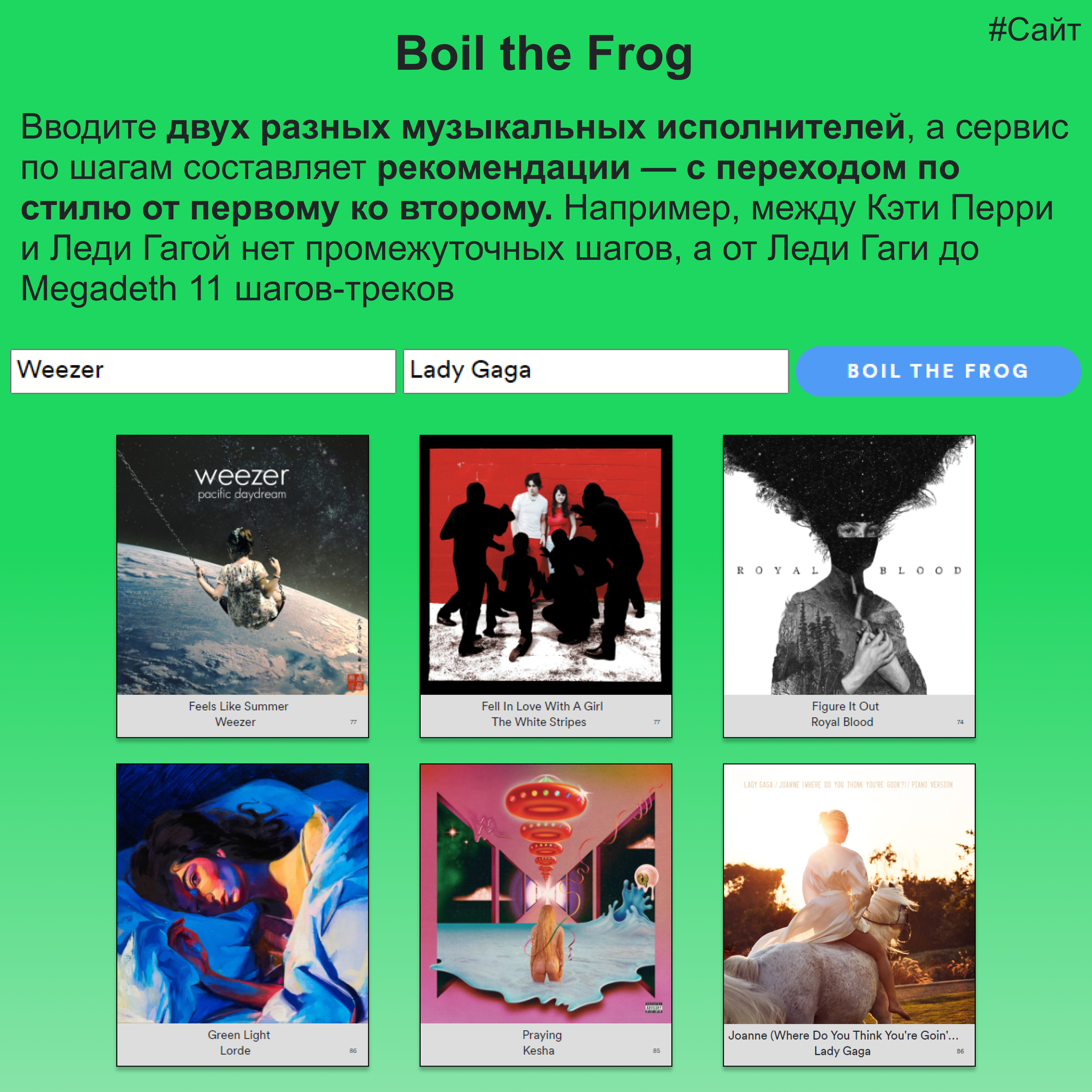Click the Boil the Frog page heading
This screenshot has height=1092, width=1092.
pos(544,53)
